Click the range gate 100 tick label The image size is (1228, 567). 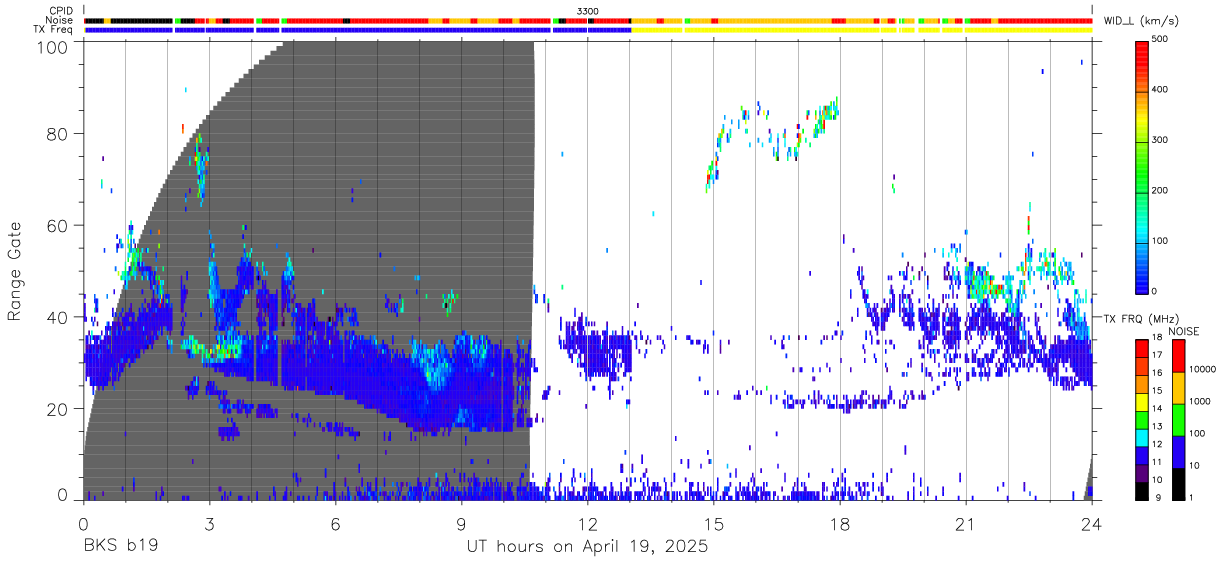point(54,48)
